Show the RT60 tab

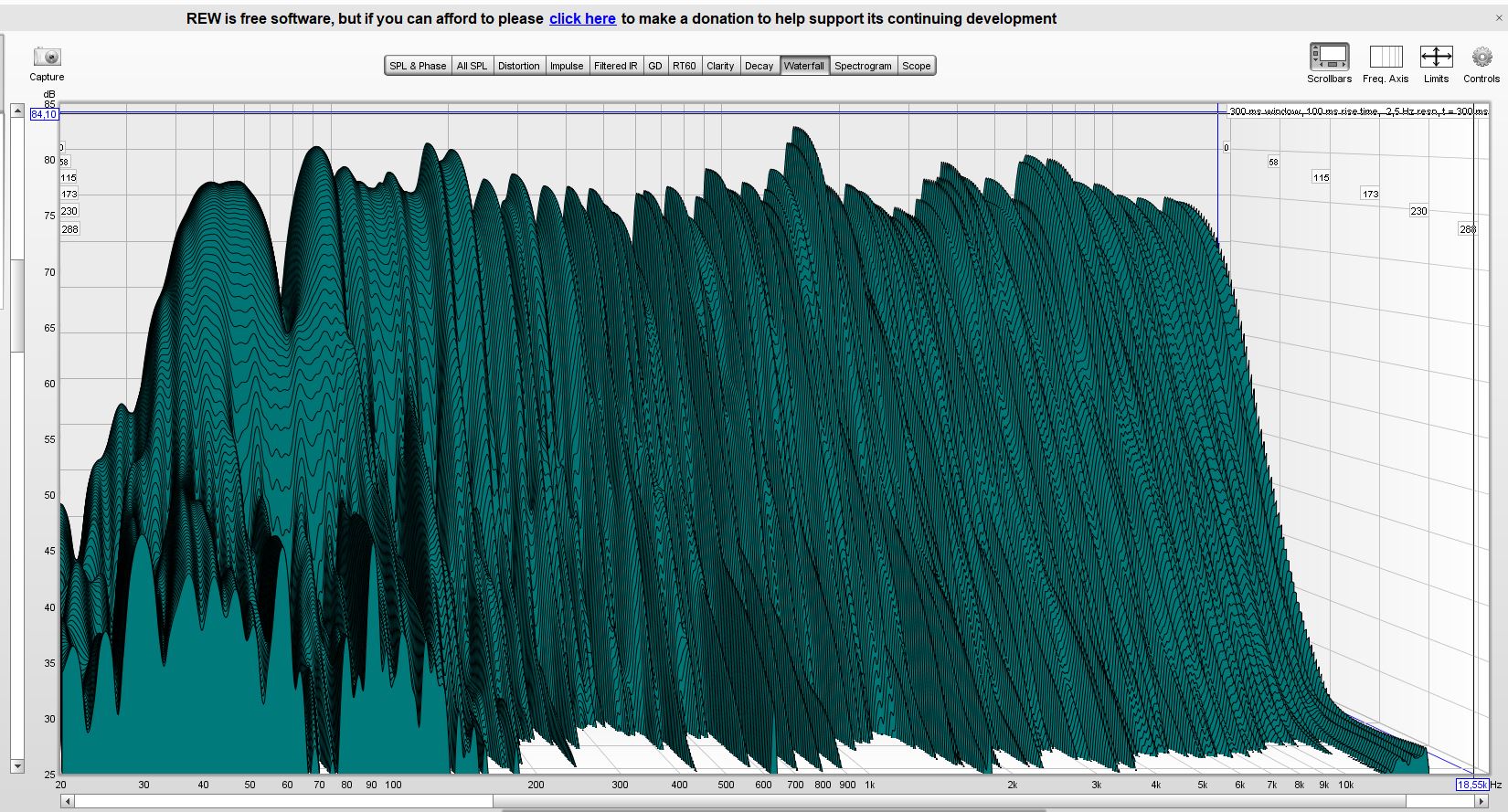[x=684, y=66]
